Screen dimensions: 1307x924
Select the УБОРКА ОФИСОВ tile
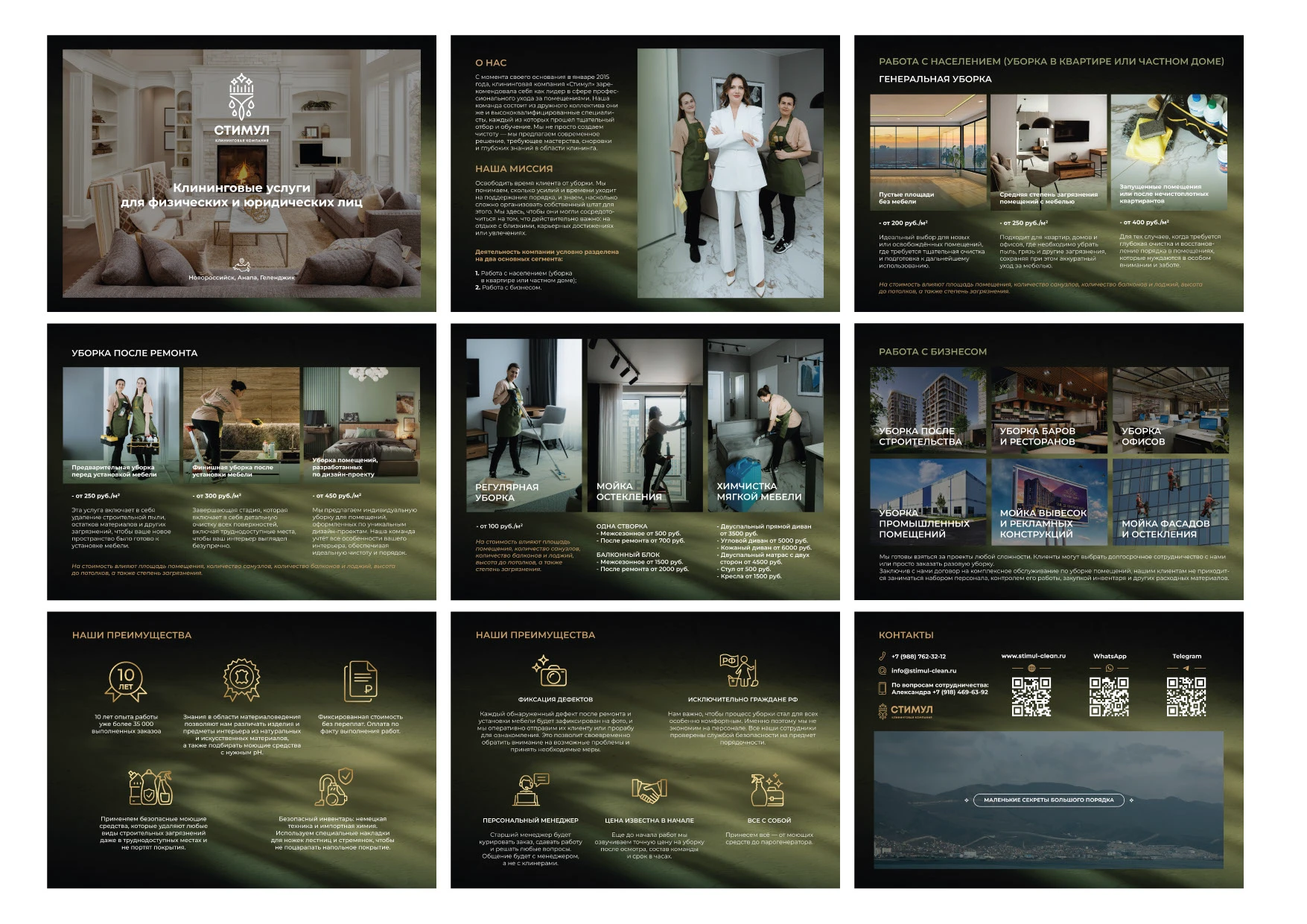point(1169,410)
